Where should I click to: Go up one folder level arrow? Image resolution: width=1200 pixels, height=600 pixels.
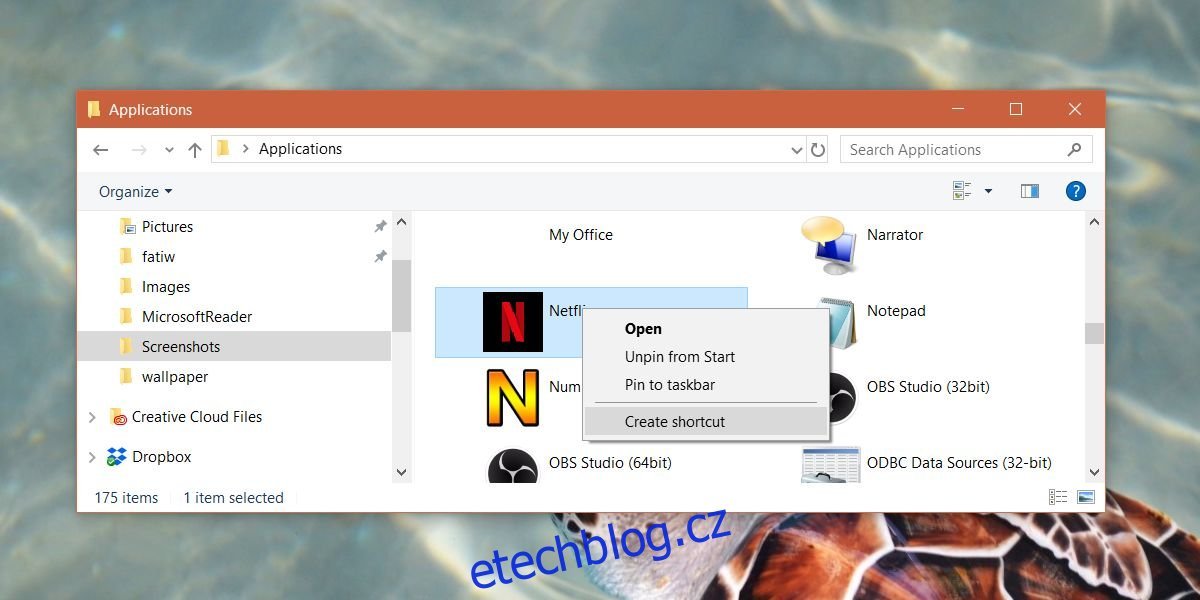pyautogui.click(x=195, y=150)
